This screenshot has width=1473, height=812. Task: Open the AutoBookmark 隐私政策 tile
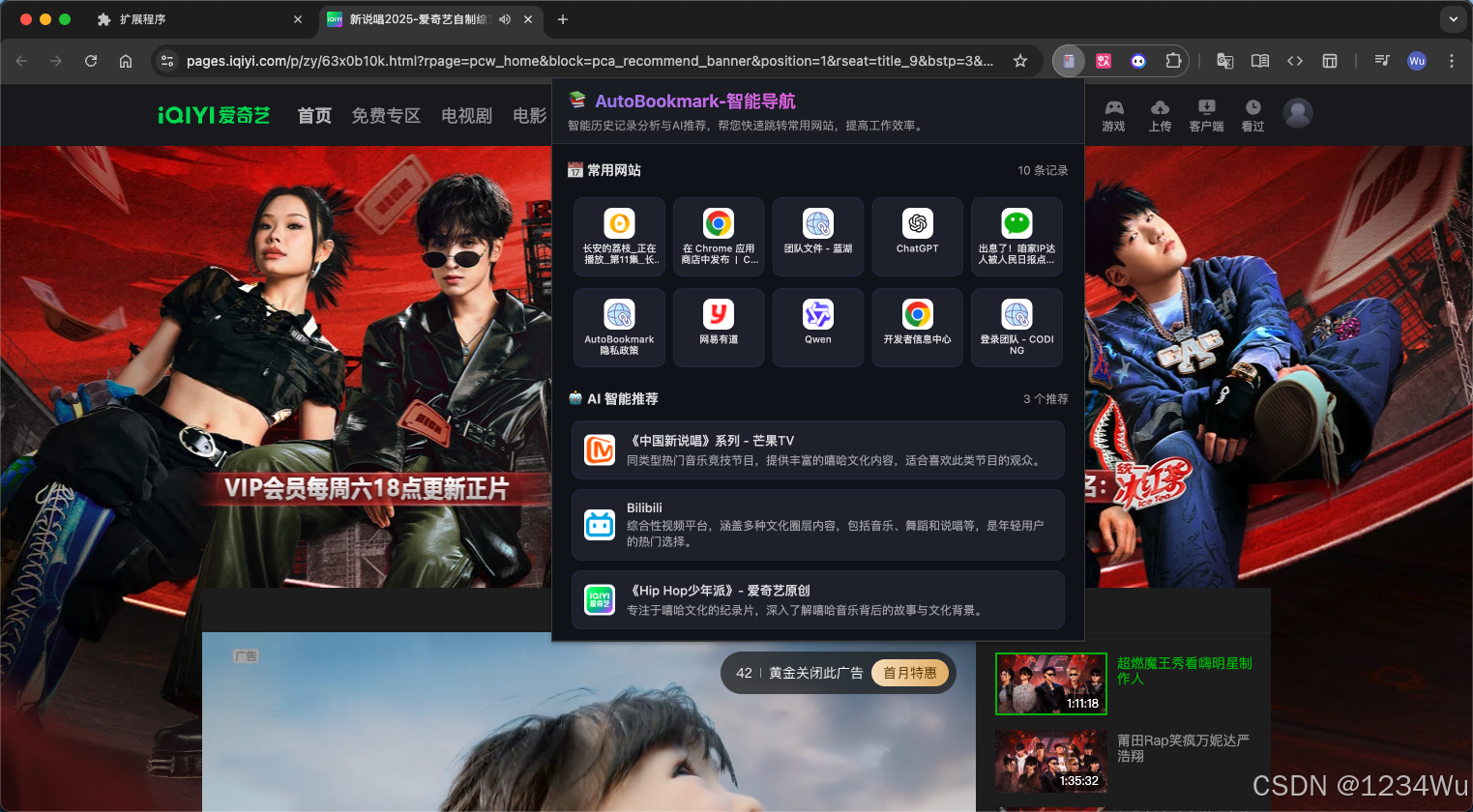619,328
